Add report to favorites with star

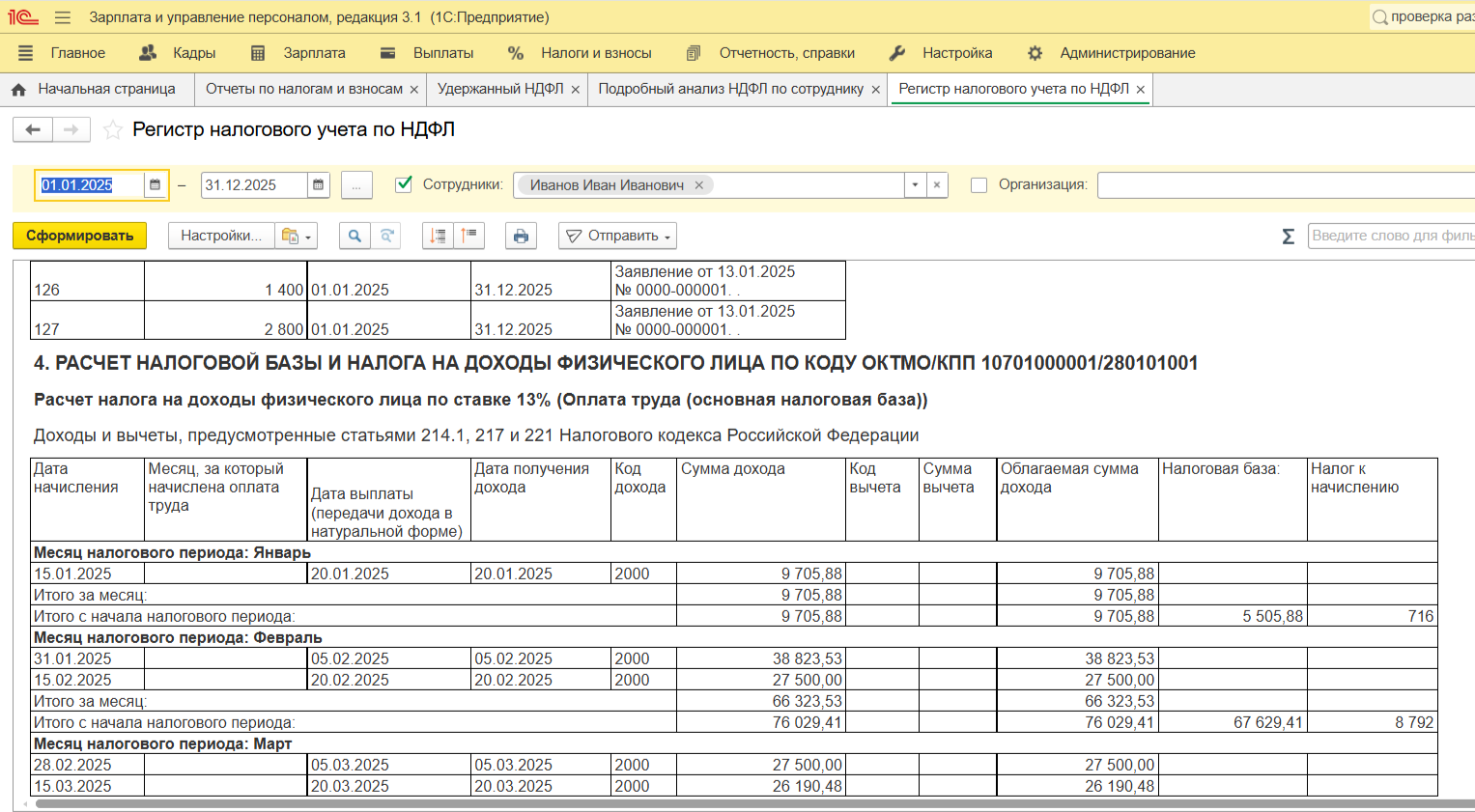pyautogui.click(x=113, y=129)
